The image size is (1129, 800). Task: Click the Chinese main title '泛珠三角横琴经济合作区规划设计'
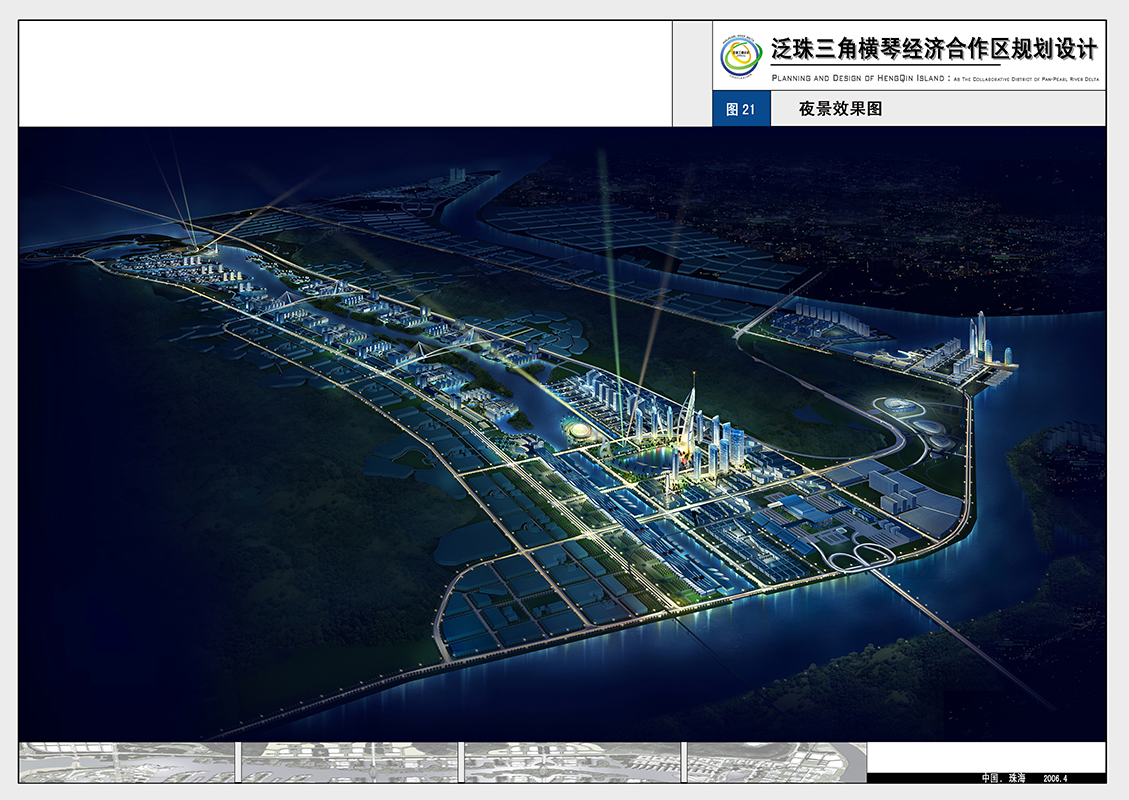pos(934,50)
